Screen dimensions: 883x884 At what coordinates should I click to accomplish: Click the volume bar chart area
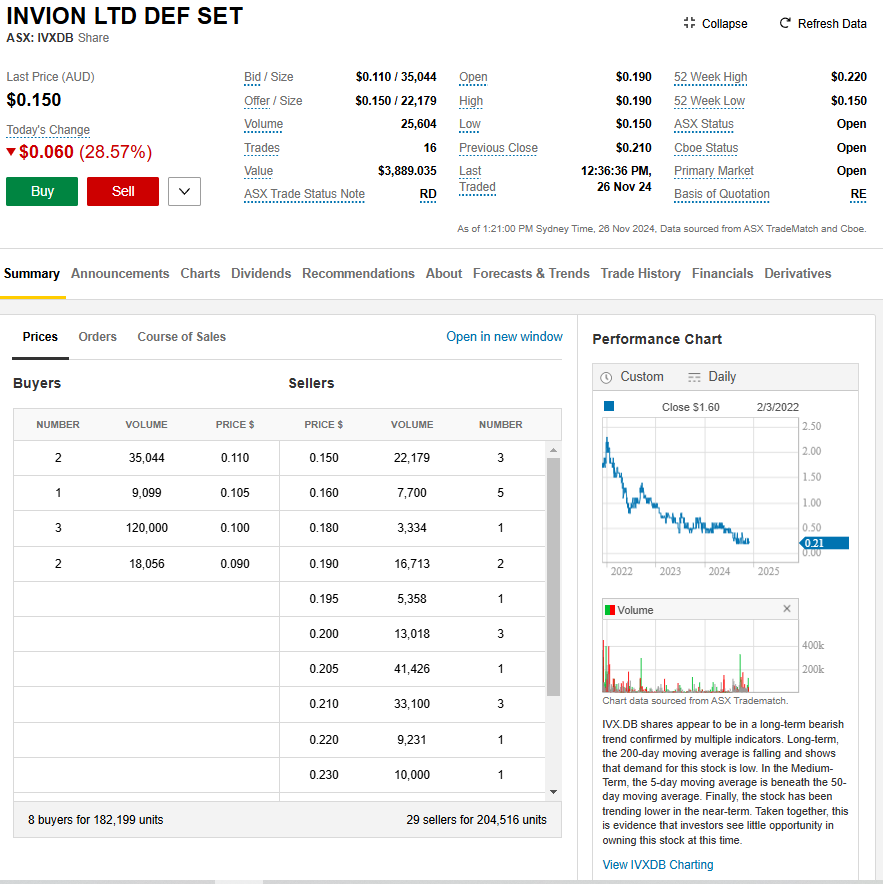pos(700,656)
